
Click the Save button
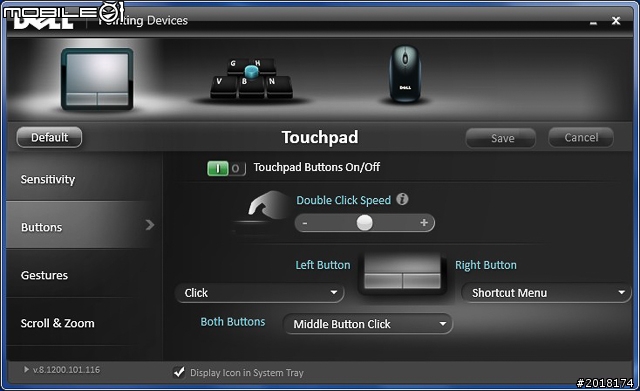[501, 138]
